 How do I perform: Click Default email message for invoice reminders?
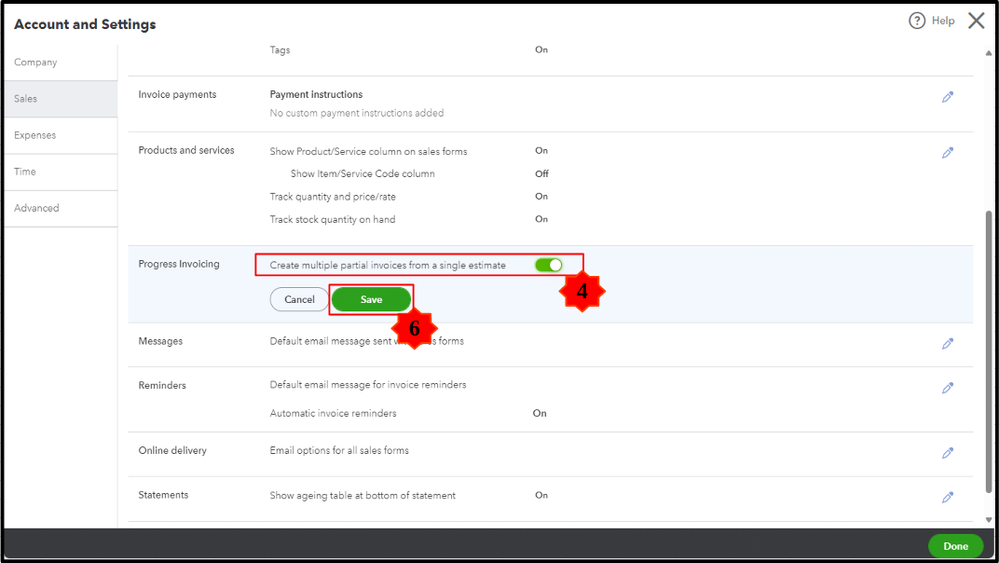pyautogui.click(x=368, y=385)
